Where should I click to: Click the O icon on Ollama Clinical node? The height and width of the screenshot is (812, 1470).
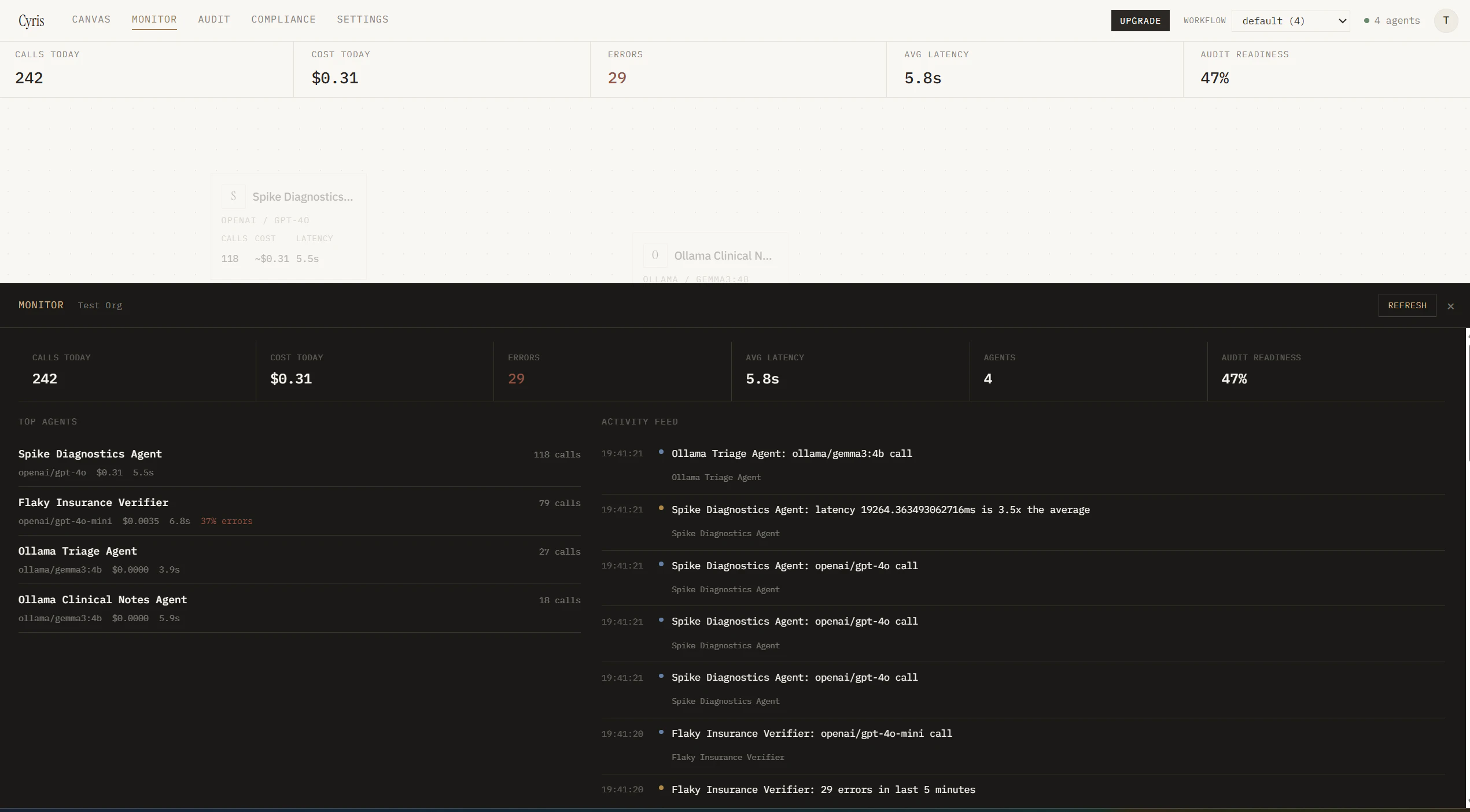655,254
